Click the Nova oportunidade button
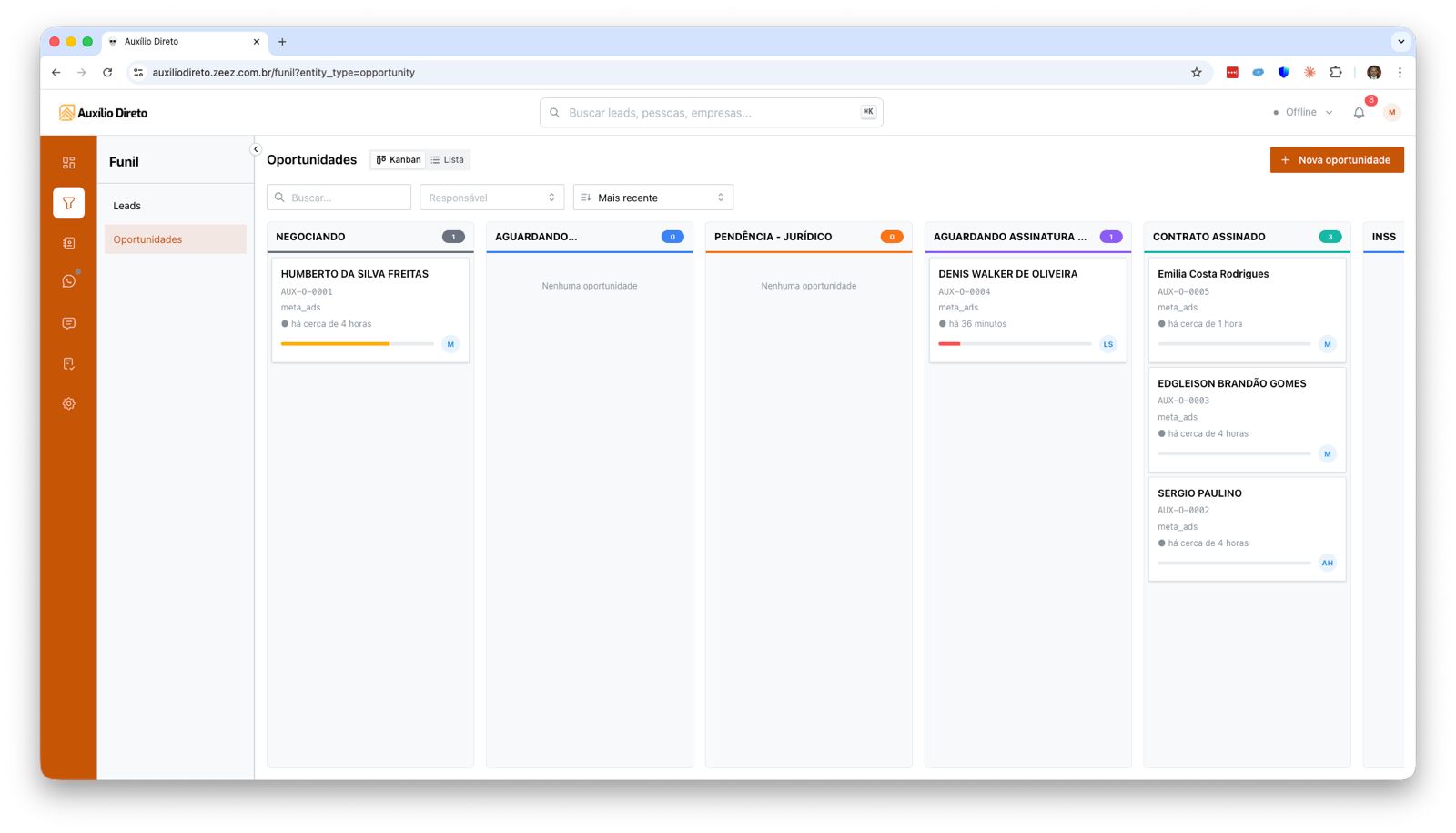The height and width of the screenshot is (833, 1456). click(x=1336, y=160)
